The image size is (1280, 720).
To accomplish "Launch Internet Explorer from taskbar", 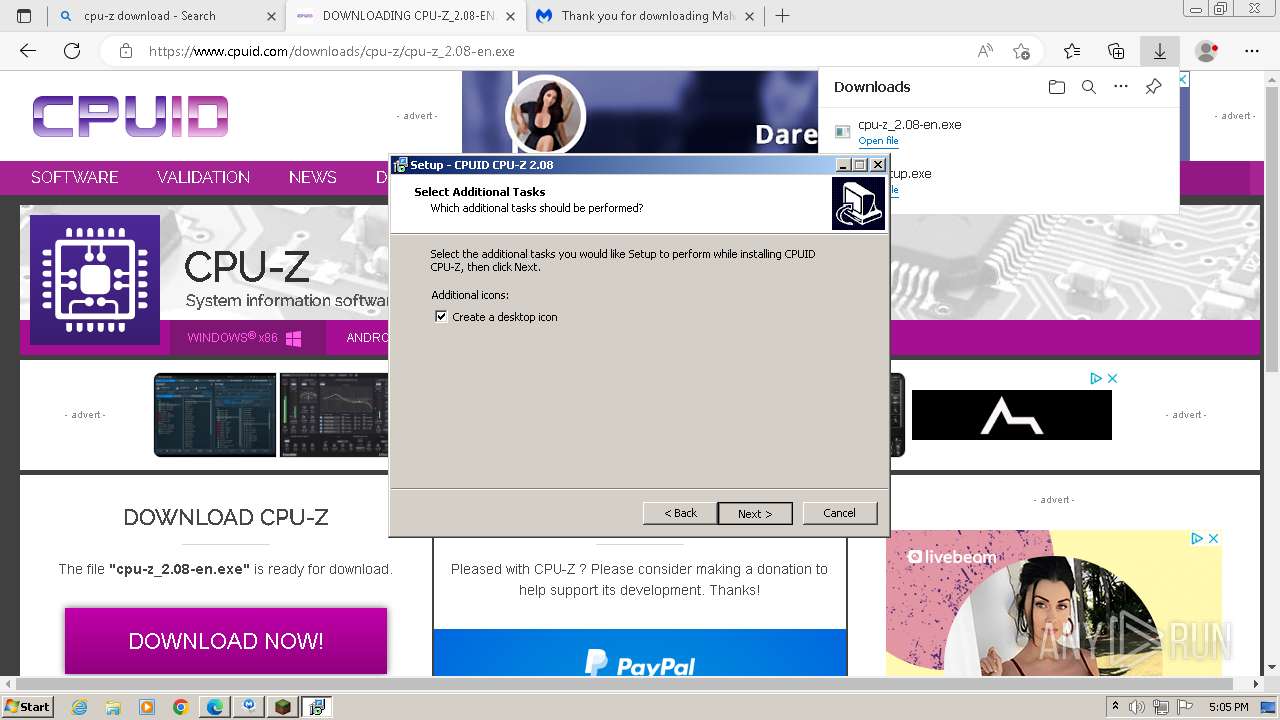I will (79, 707).
